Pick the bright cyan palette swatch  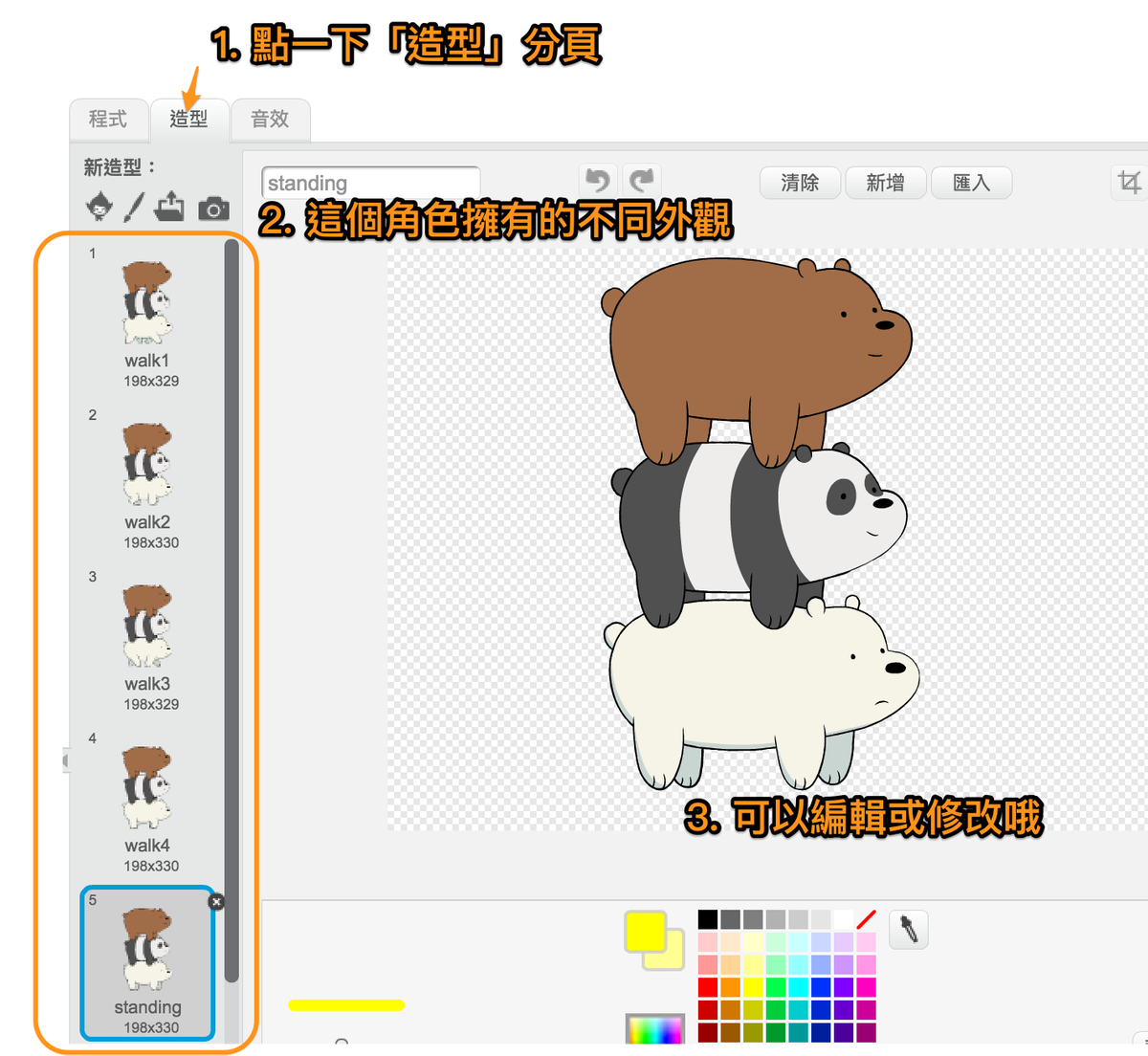pos(798,987)
